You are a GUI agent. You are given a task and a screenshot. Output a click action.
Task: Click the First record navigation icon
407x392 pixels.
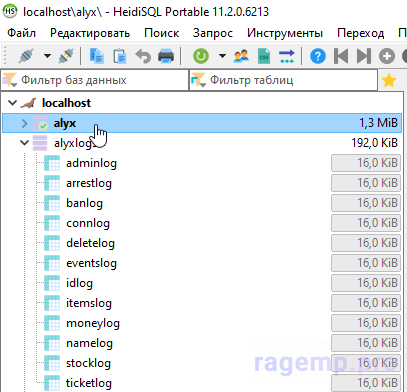[341, 56]
